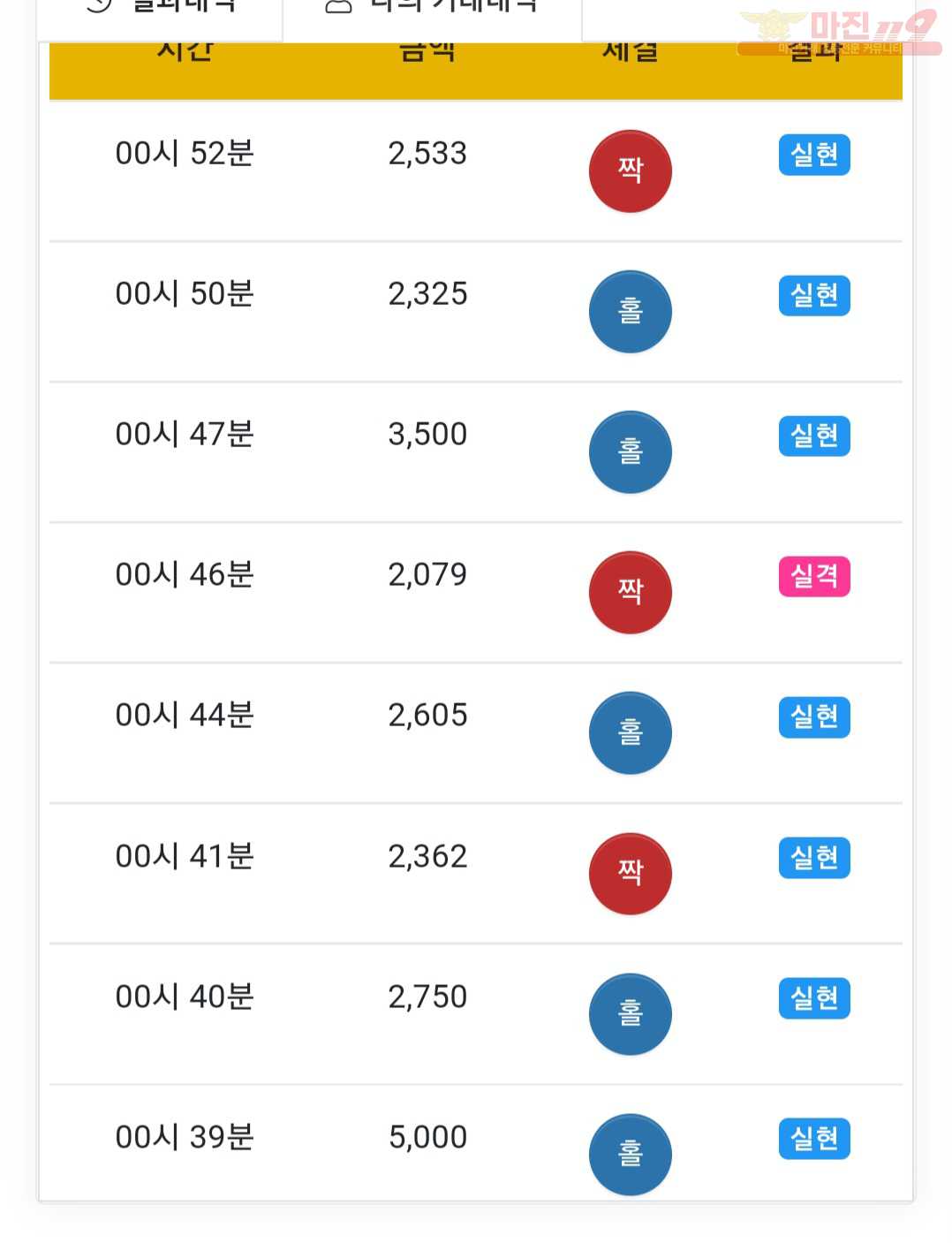Click the 실현 badge for 00시 39분
The width and height of the screenshot is (952, 1243).
(814, 1138)
